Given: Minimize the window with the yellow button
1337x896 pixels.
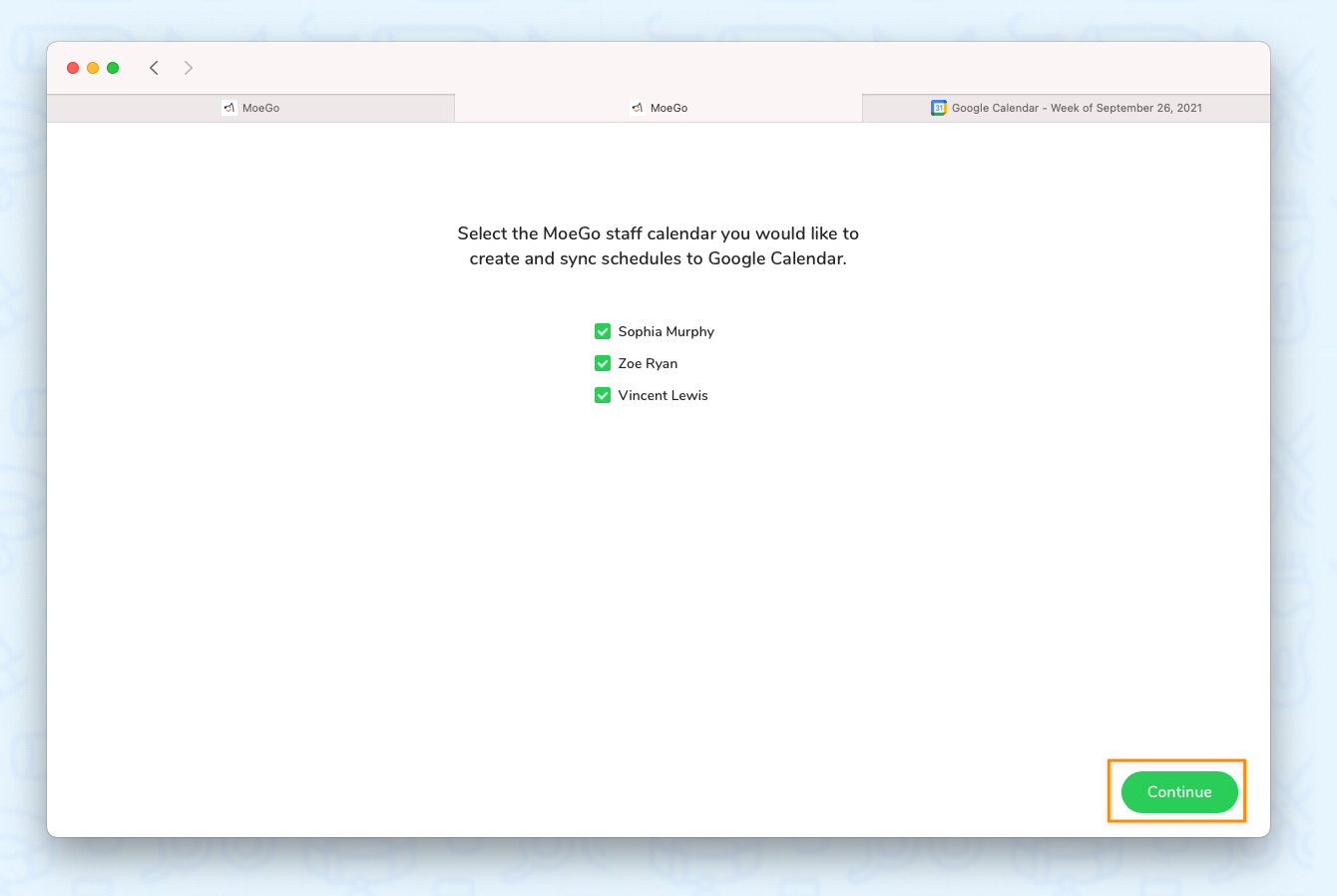Looking at the screenshot, I should click(93, 68).
